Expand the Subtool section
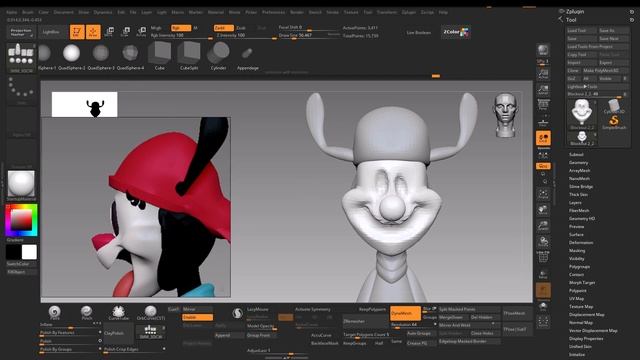The width and height of the screenshot is (640, 360). coord(576,155)
